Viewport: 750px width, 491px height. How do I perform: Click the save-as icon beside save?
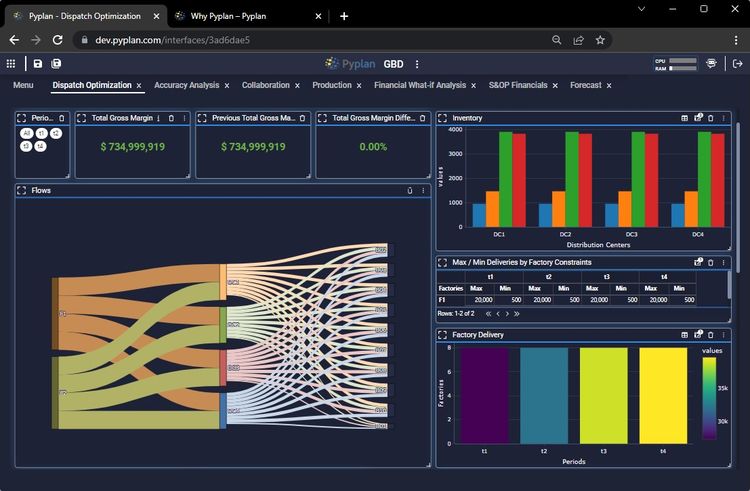pyautogui.click(x=56, y=63)
